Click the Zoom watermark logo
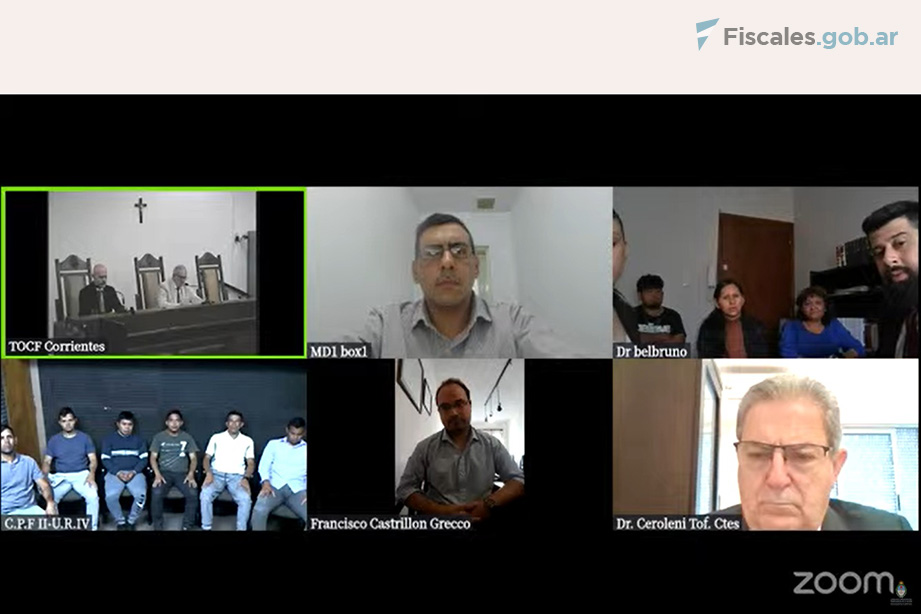 (843, 583)
